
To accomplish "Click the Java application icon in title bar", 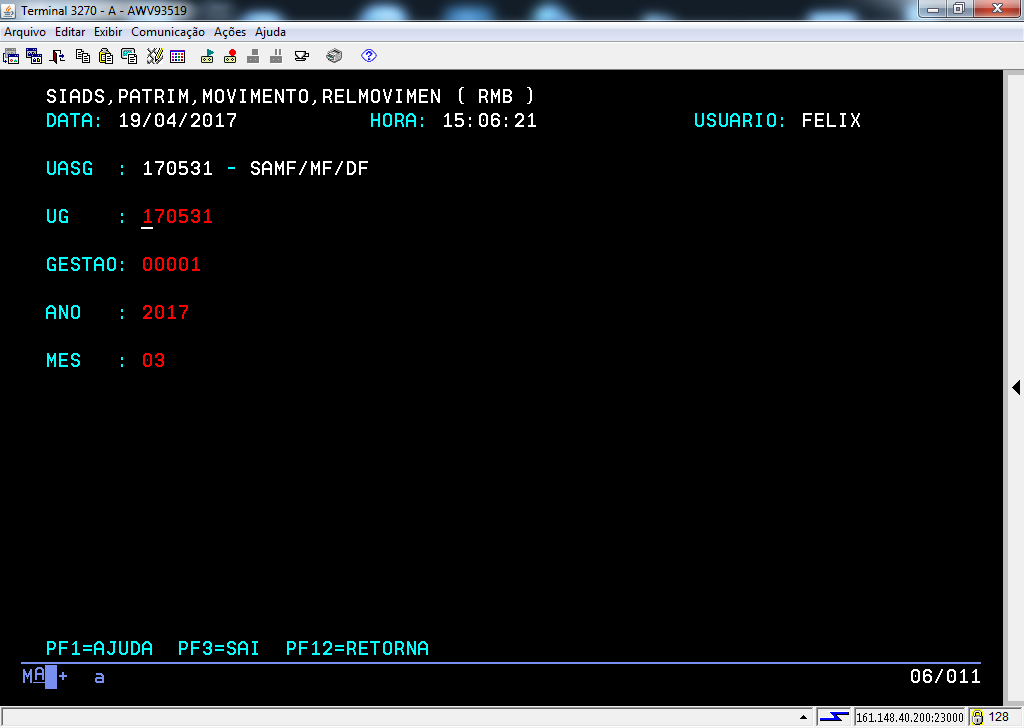I will point(8,10).
